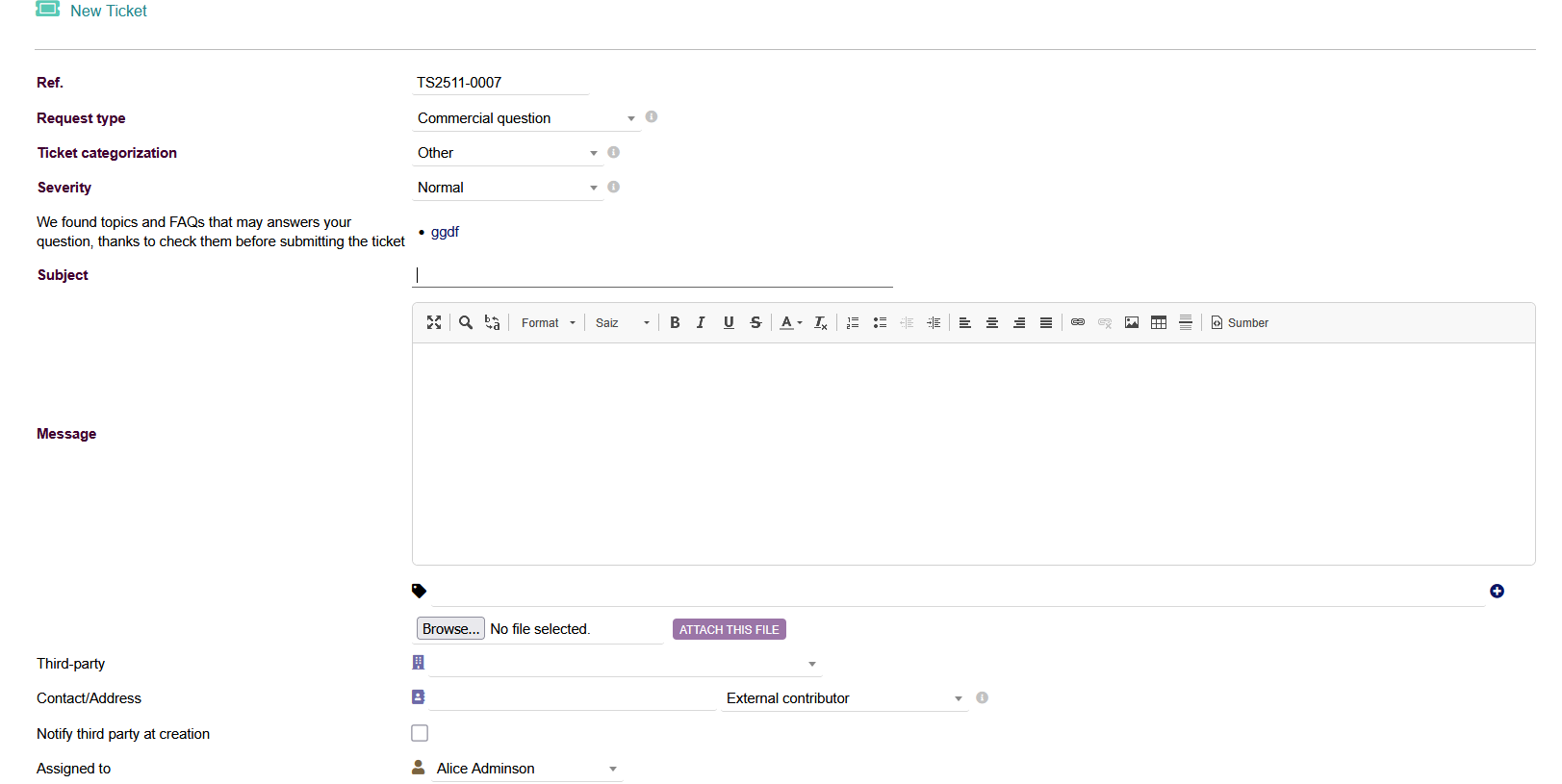Viewport: 1562px width, 784px height.
Task: Insert a table in the message
Action: click(1159, 323)
